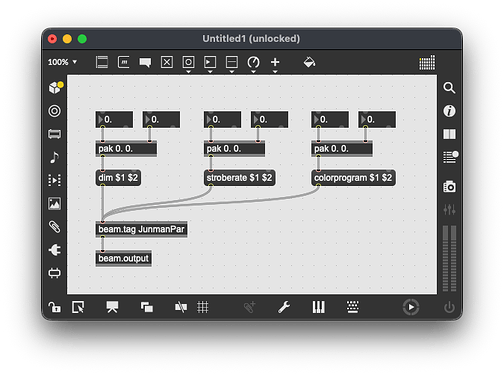Add a comment box from toolbar
This screenshot has width=504, height=375.
coord(145,62)
